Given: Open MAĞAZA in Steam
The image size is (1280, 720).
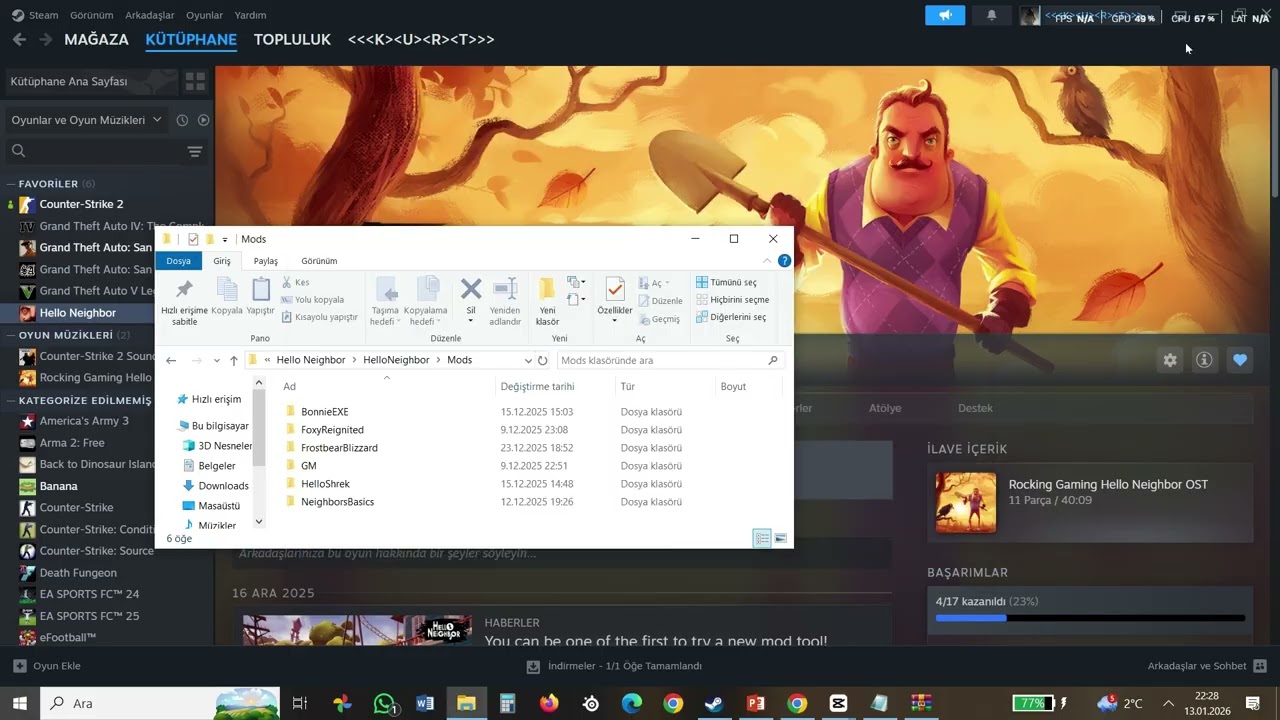Looking at the screenshot, I should pos(96,39).
